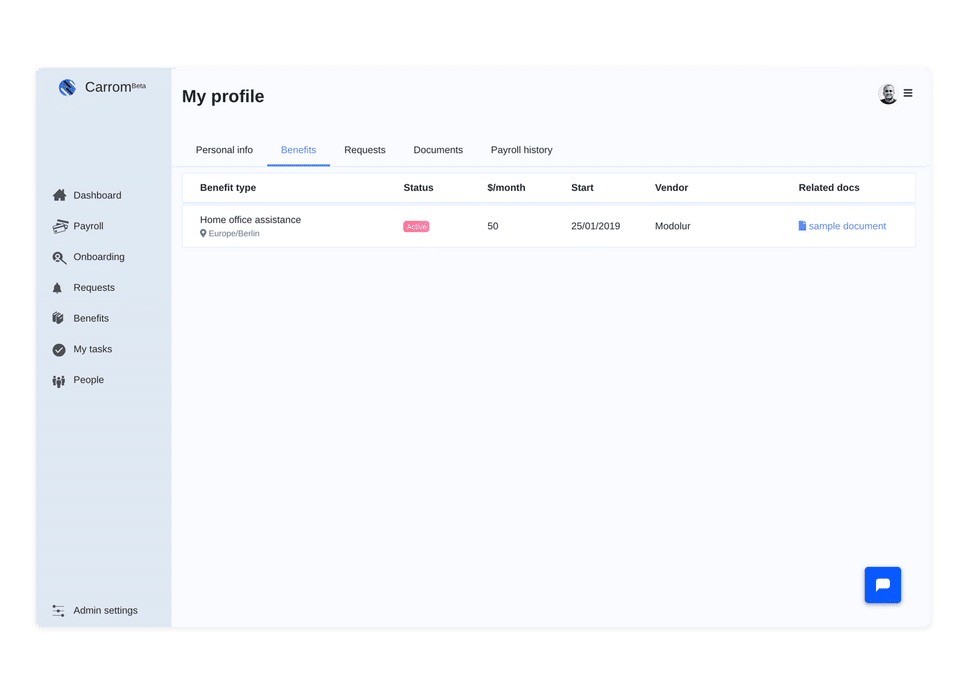Click the Requests bell icon

tap(58, 288)
